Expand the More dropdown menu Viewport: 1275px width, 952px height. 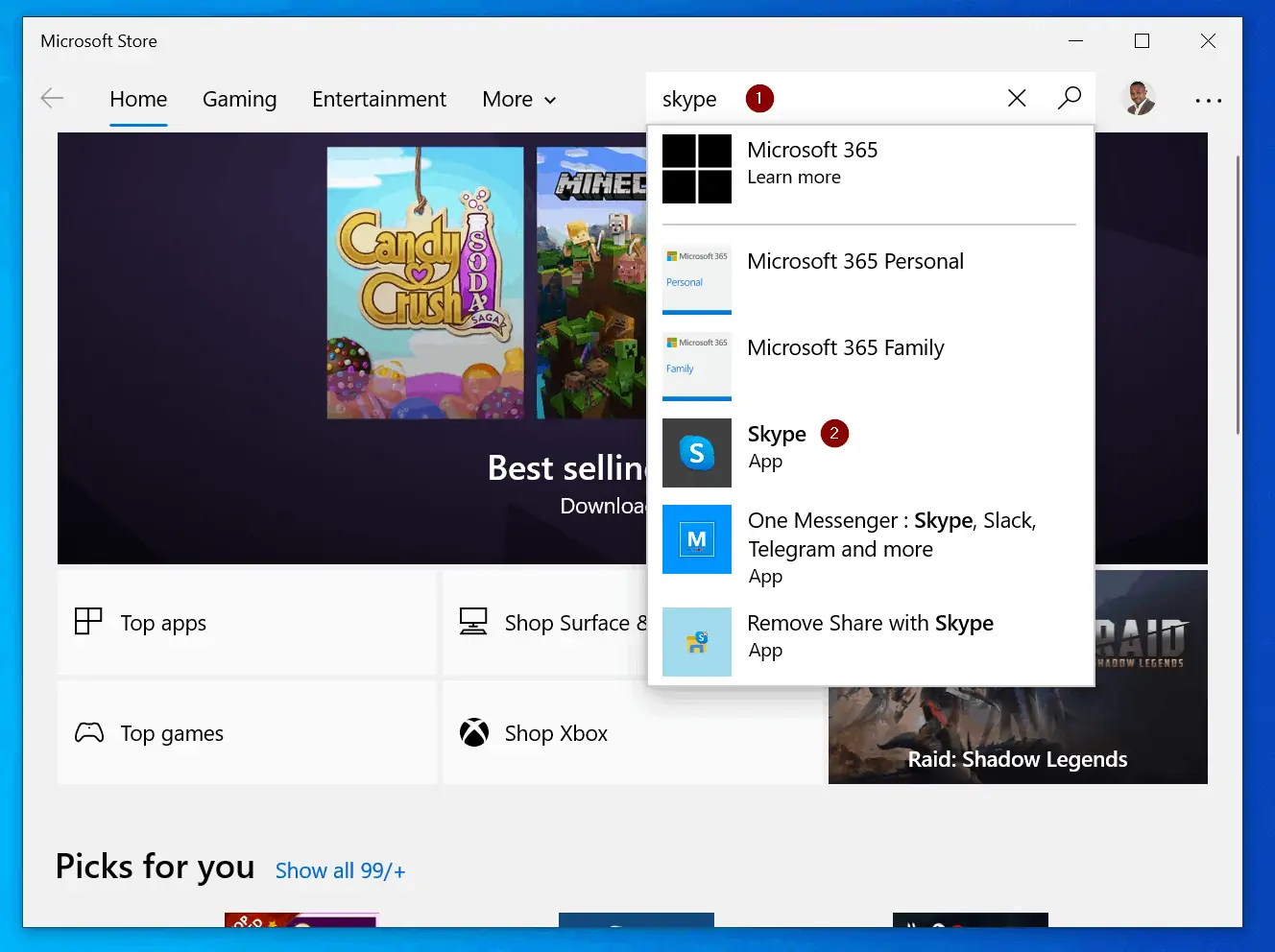[519, 100]
